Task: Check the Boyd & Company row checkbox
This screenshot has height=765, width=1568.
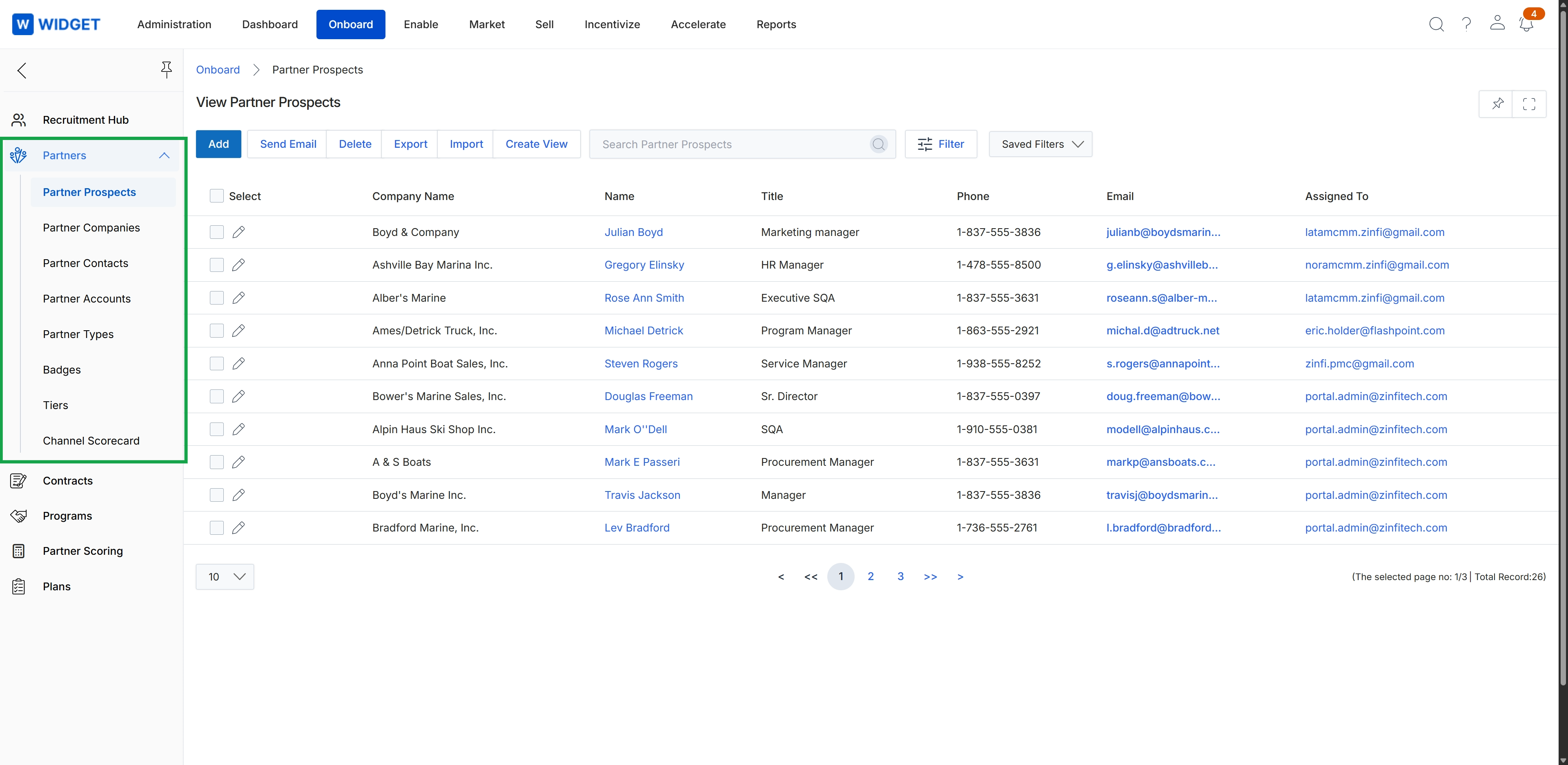Action: (217, 232)
